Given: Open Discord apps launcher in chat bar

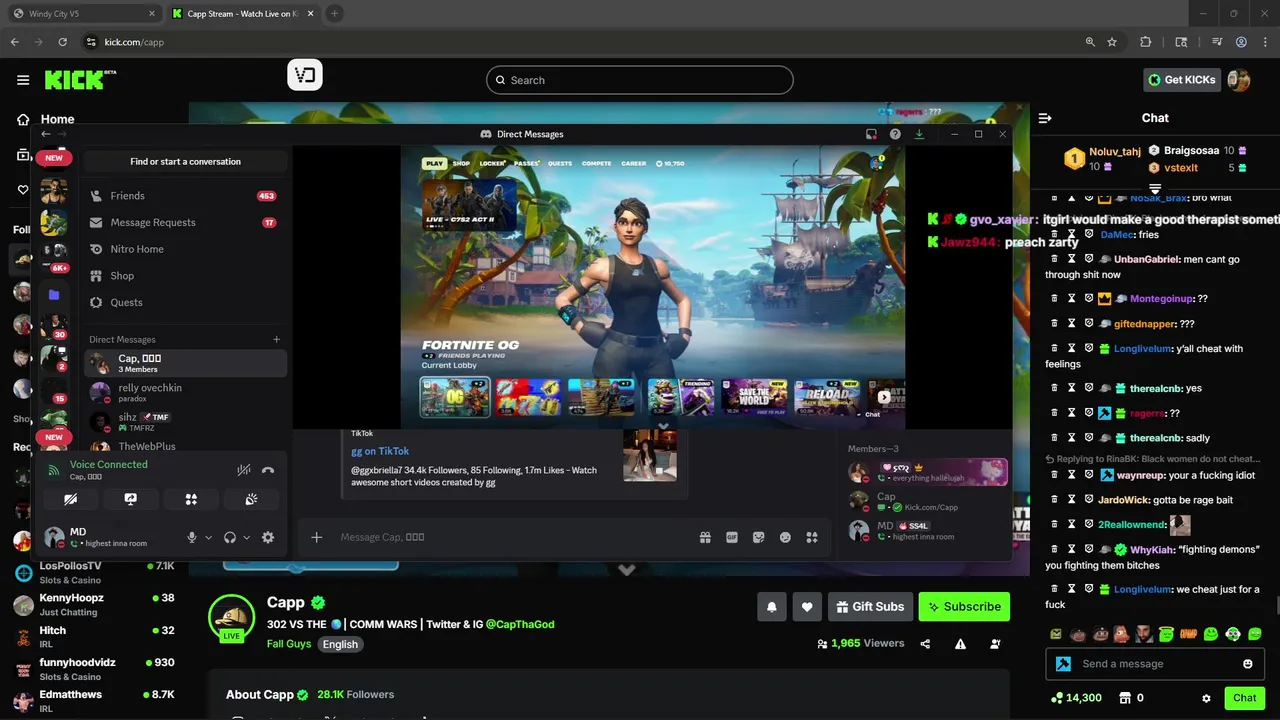Looking at the screenshot, I should pos(812,537).
